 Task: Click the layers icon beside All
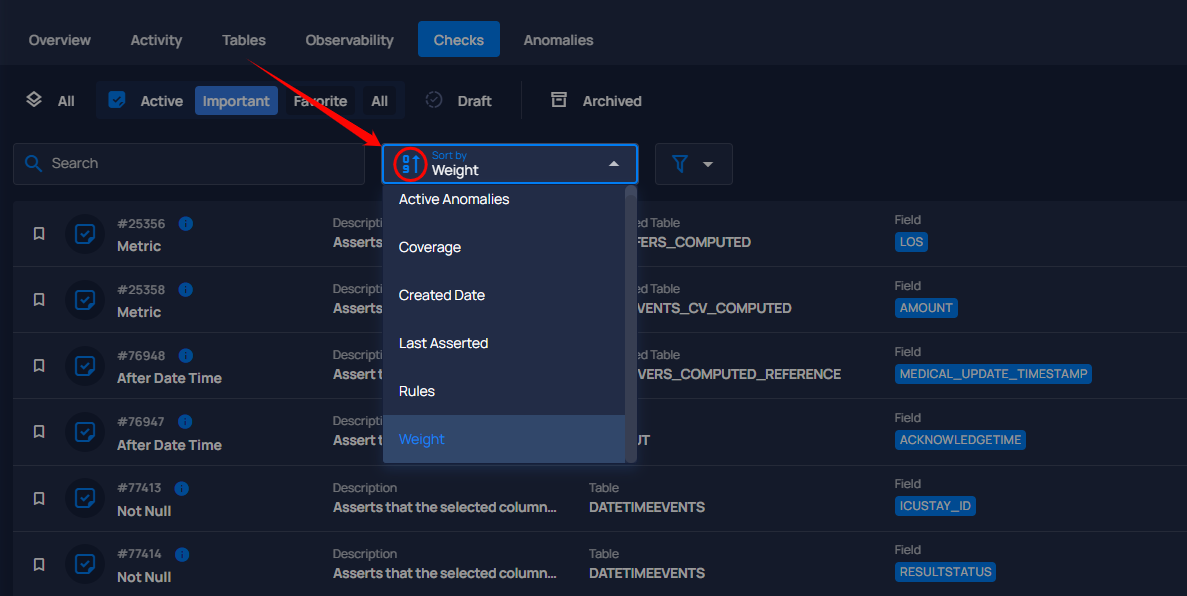point(34,100)
